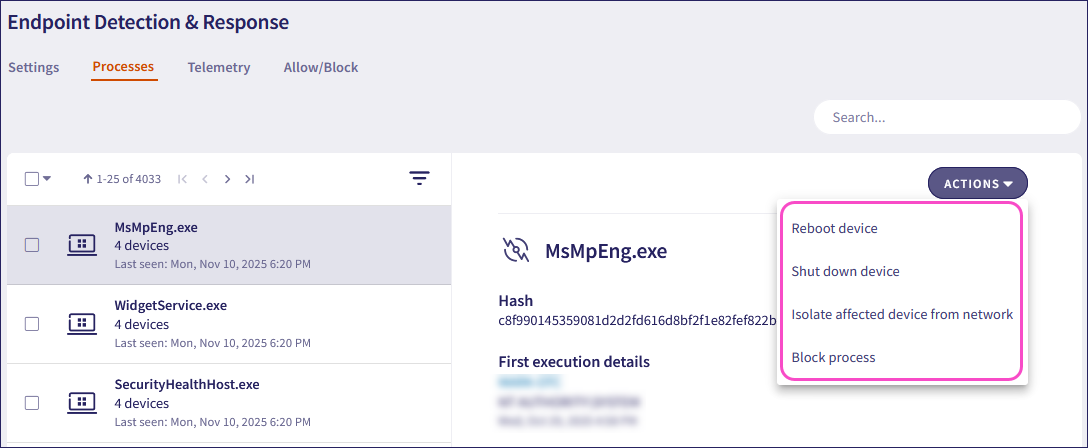The image size is (1088, 448).
Task: Go to previous page arrow
Action: tap(205, 179)
